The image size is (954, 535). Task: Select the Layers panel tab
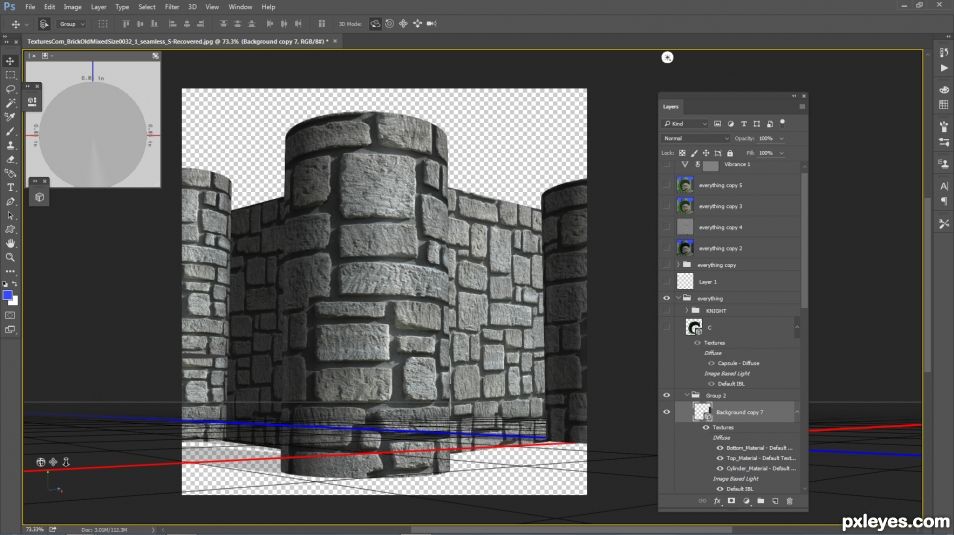(670, 107)
